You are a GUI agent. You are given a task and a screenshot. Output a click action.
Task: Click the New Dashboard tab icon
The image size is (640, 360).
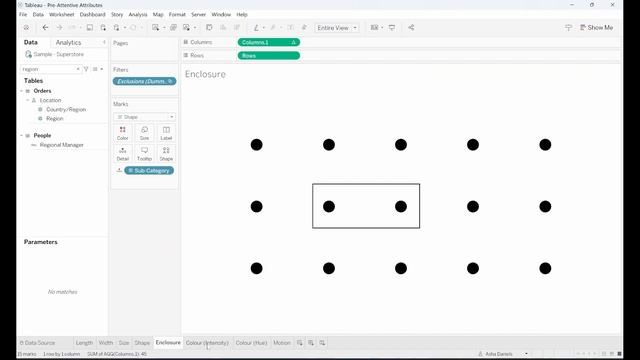pyautogui.click(x=311, y=343)
